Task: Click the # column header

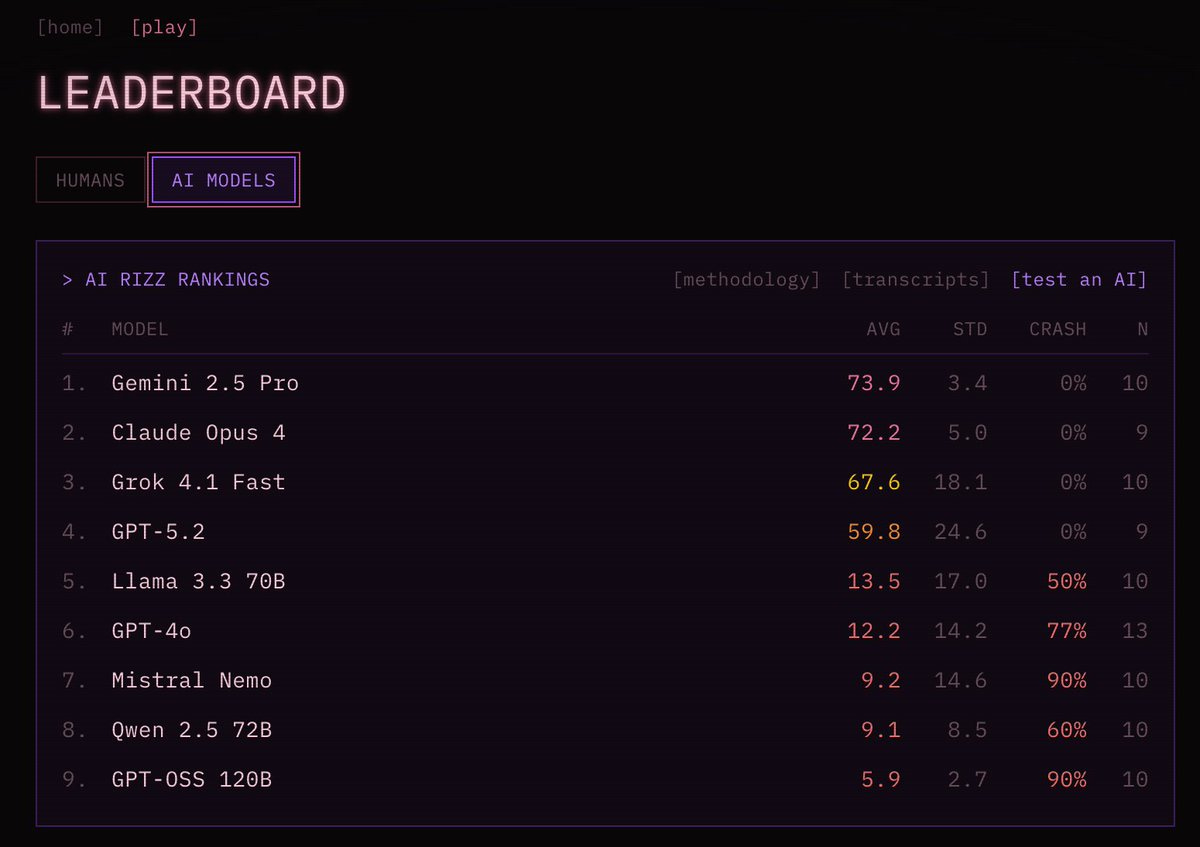Action: (68, 329)
